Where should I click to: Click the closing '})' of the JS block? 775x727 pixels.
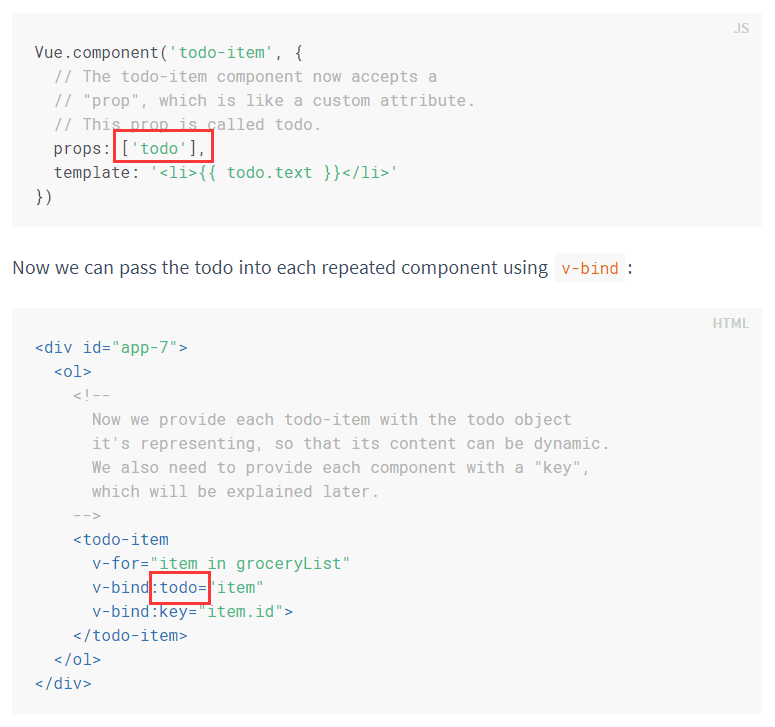click(x=44, y=196)
